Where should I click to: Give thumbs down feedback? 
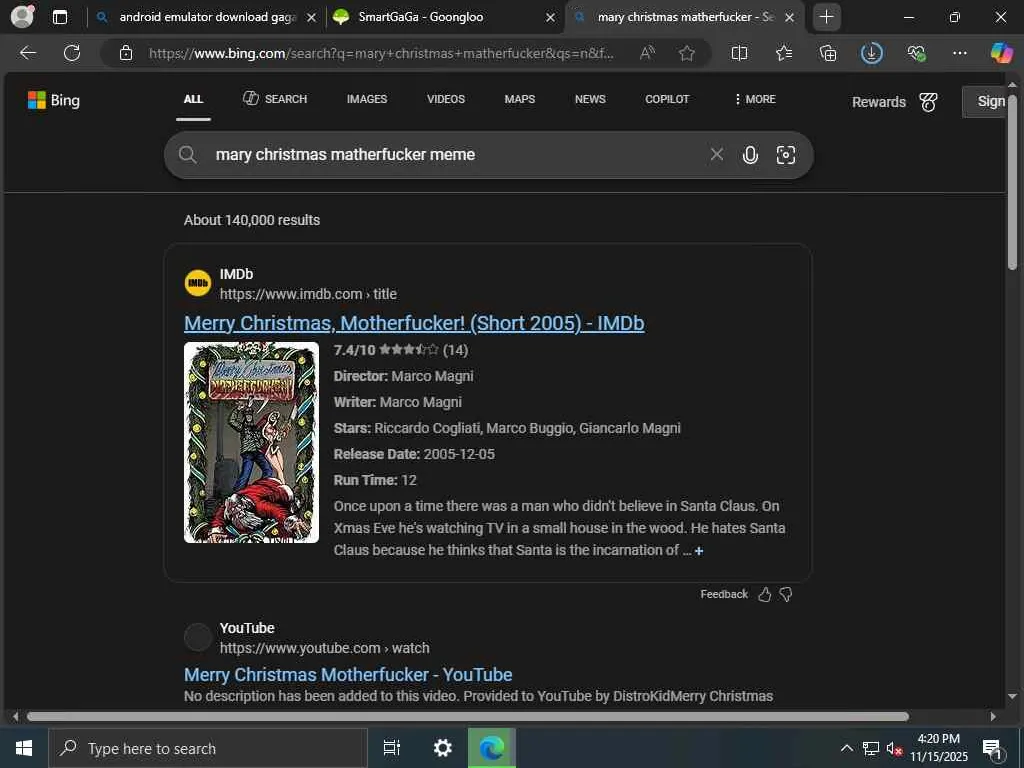786,594
